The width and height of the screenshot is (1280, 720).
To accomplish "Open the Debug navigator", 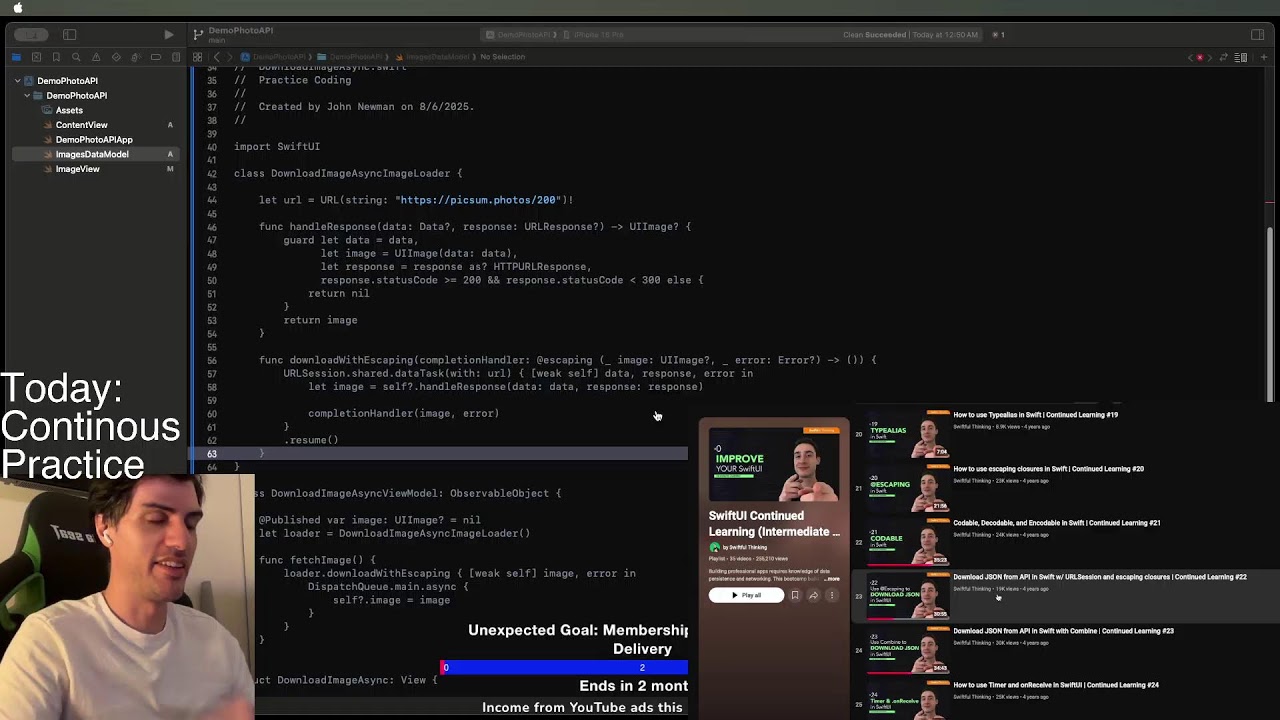I will (136, 57).
